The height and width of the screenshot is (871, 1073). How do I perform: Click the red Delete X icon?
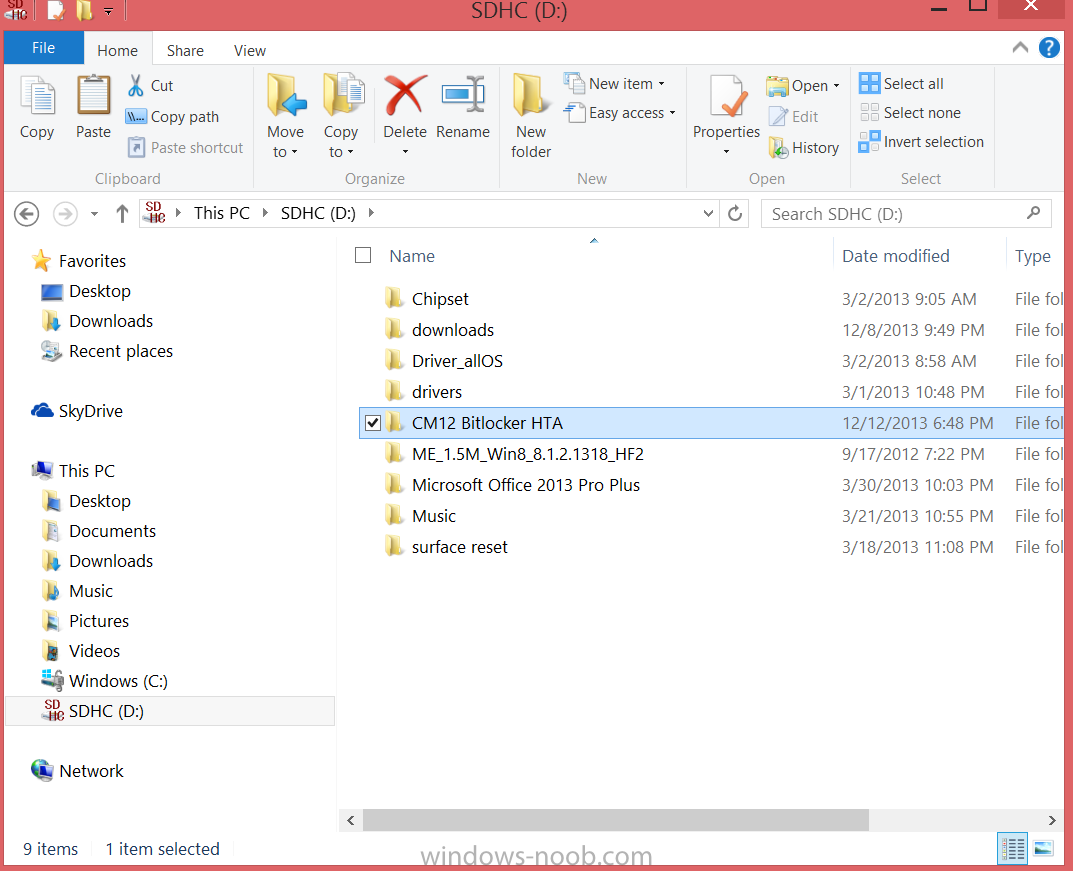coord(405,95)
